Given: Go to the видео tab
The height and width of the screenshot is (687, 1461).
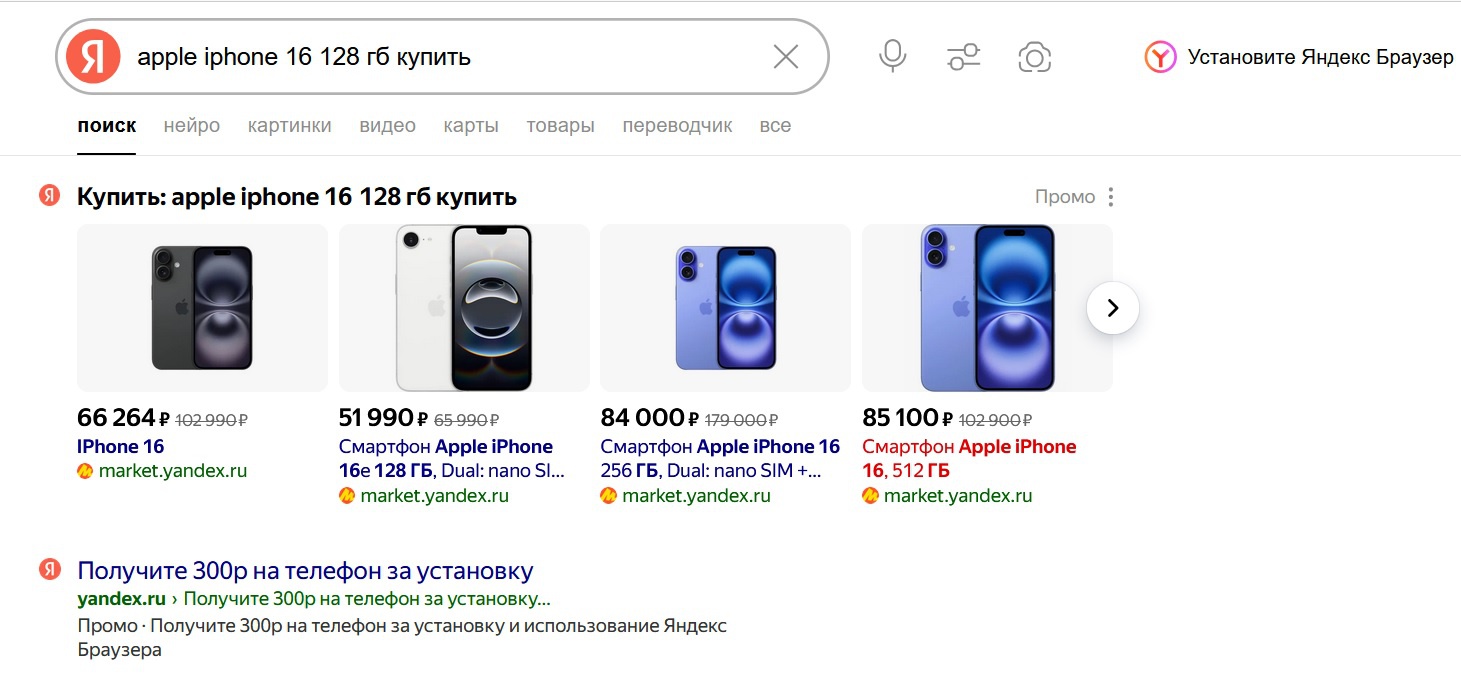Looking at the screenshot, I should coord(387,126).
